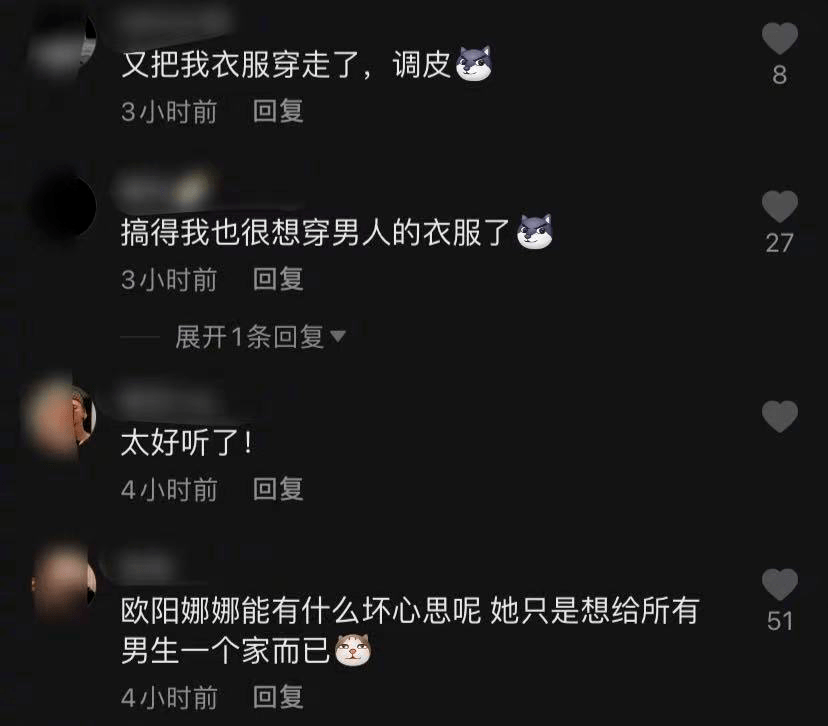
Task: Open the first commenter's blurred avatar
Action: pyautogui.click(x=61, y=48)
